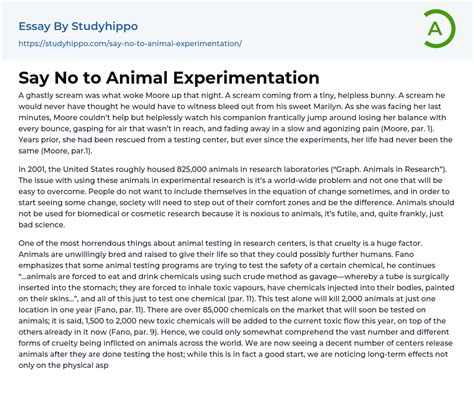
Task: Click the 'Essay By Studyhippo' heading
Action: click(78, 26)
